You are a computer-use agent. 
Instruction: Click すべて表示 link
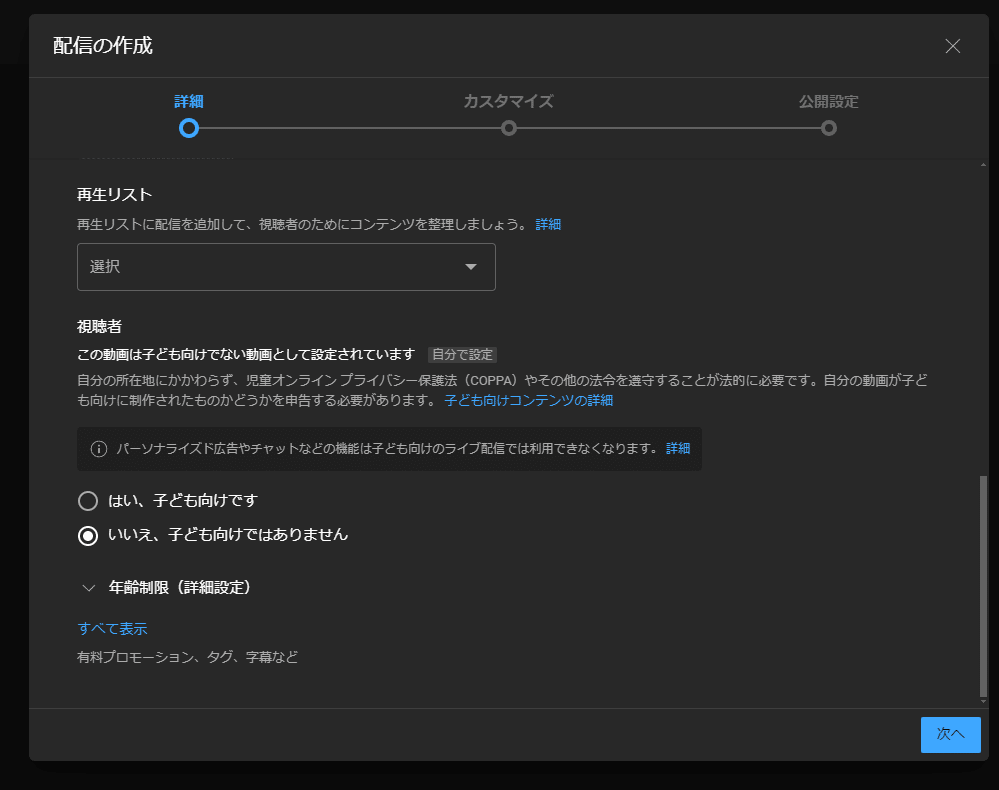[112, 629]
